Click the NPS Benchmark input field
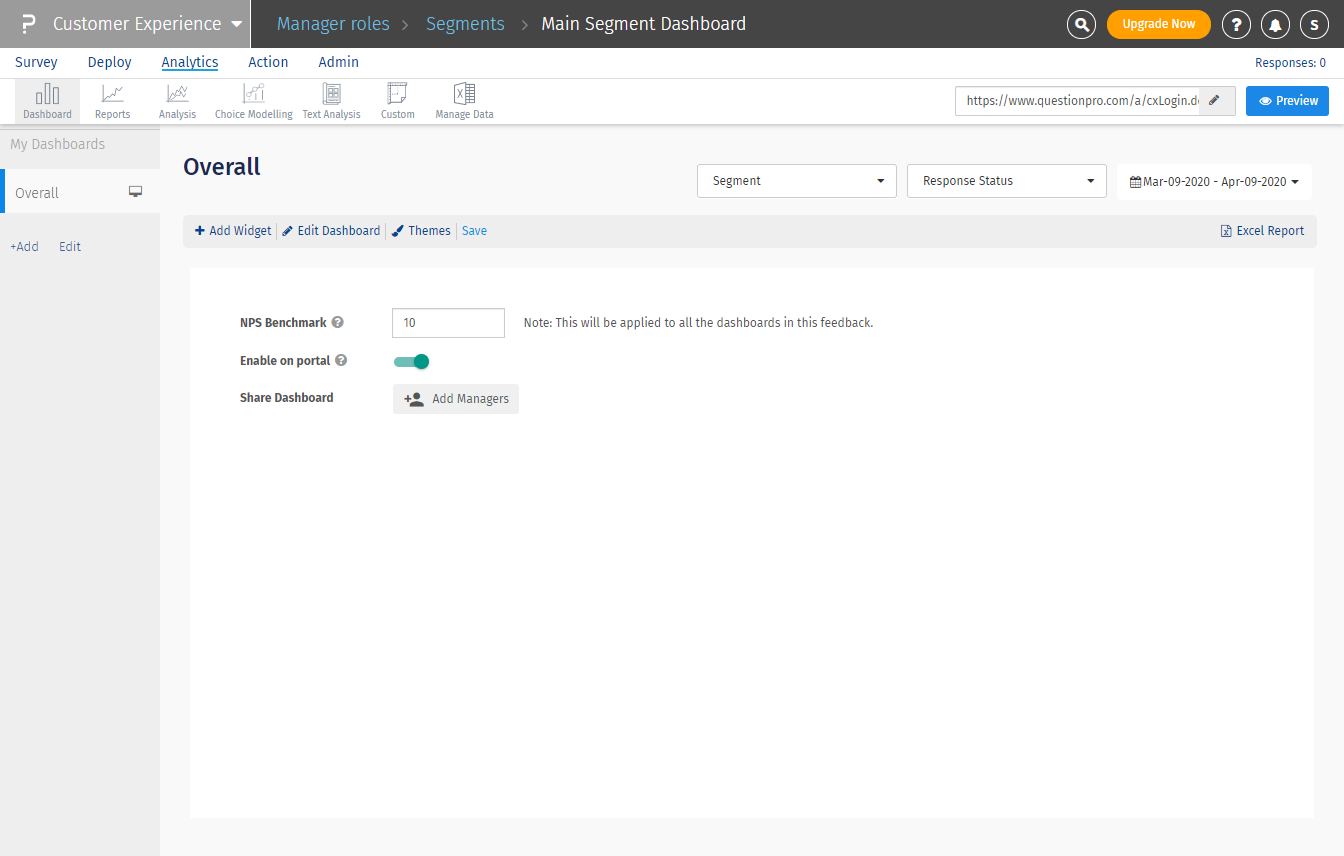This screenshot has height=856, width=1344. (448, 323)
